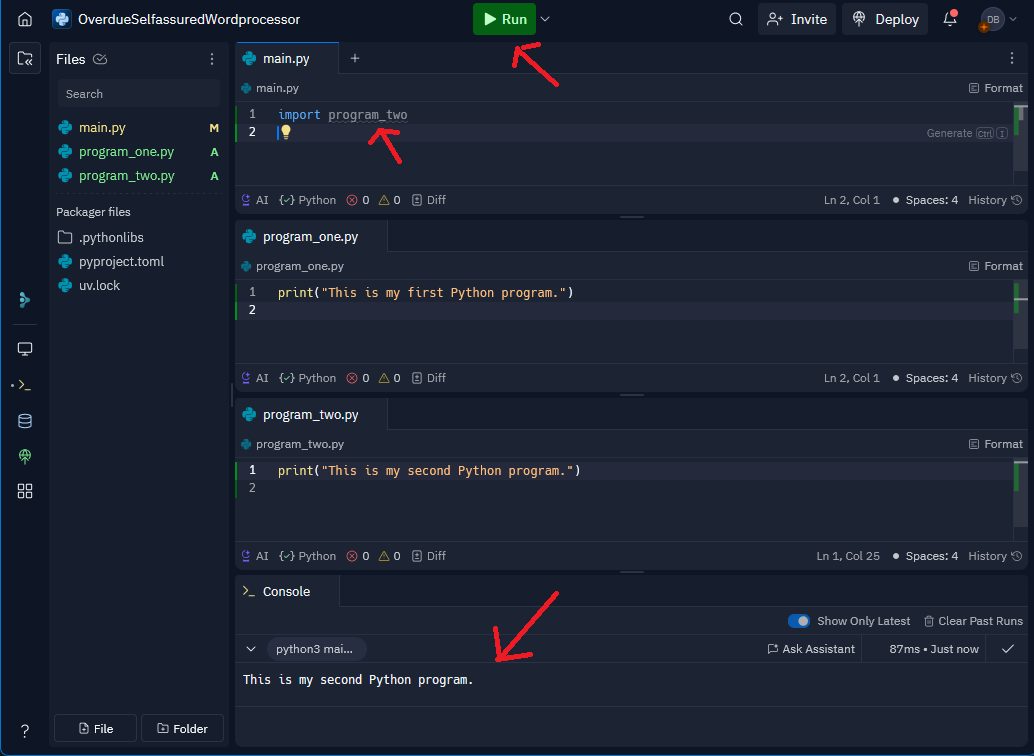Image resolution: width=1034 pixels, height=756 pixels.
Task: Change Spaces: 4 setting in program_two.py
Action: point(925,556)
